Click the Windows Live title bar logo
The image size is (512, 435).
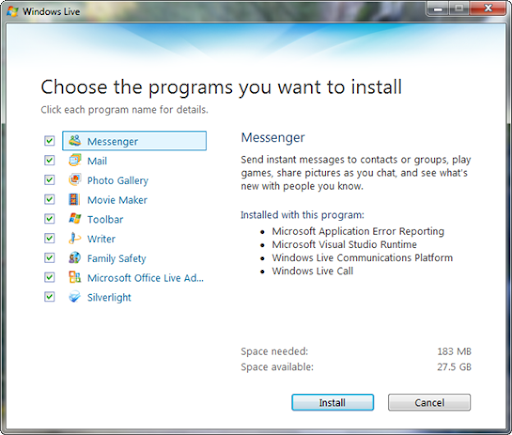pyautogui.click(x=13, y=11)
